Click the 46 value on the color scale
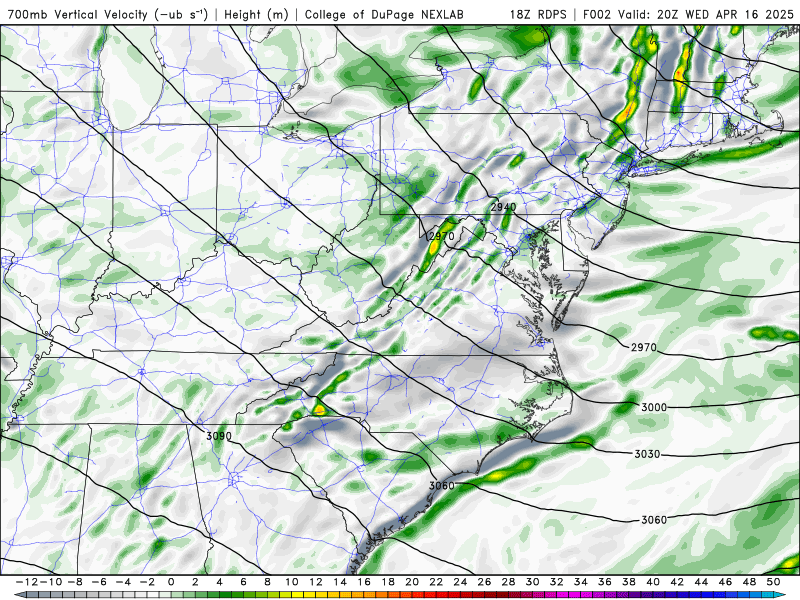800x600 pixels. point(725,582)
